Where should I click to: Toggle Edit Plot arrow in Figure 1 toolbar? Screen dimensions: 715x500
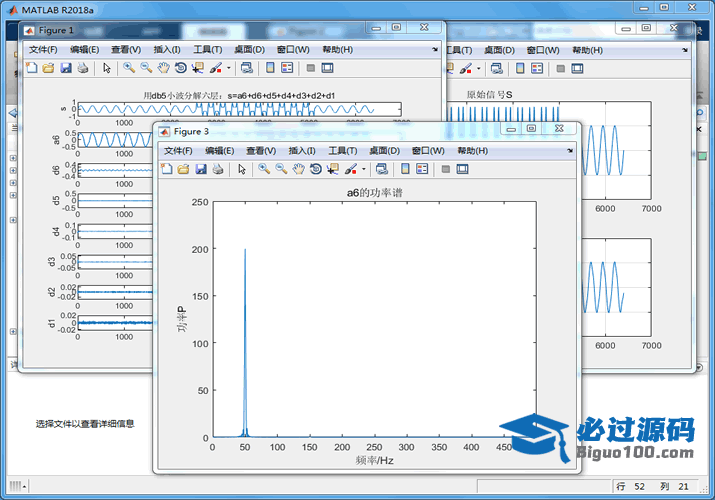pos(106,68)
